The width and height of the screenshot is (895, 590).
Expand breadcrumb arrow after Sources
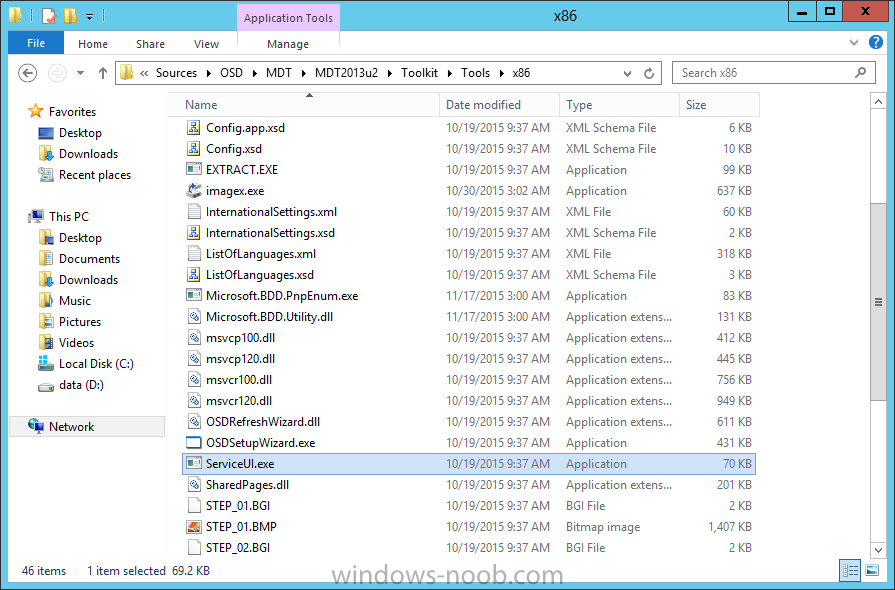coord(208,73)
